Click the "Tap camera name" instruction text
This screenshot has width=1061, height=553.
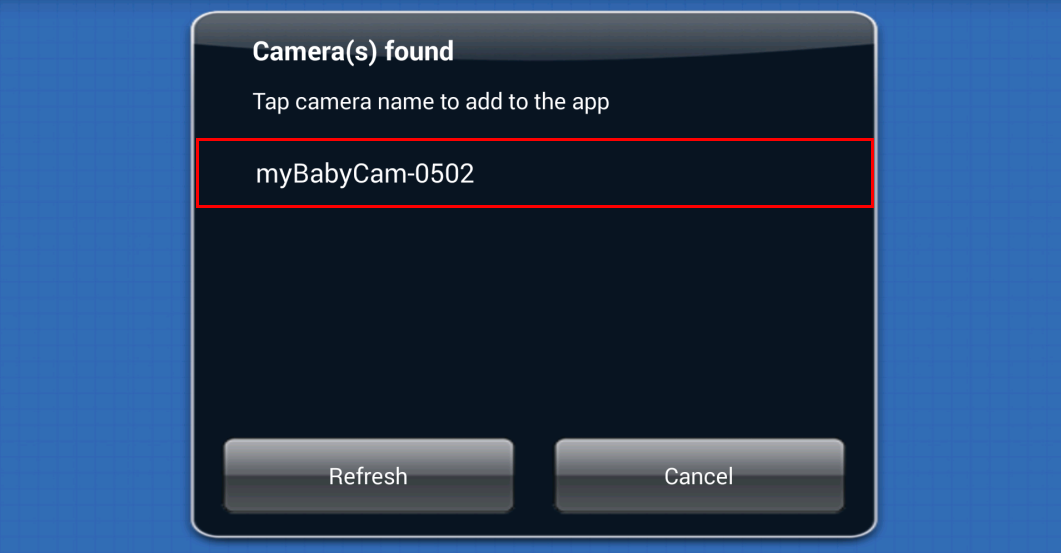(x=430, y=102)
